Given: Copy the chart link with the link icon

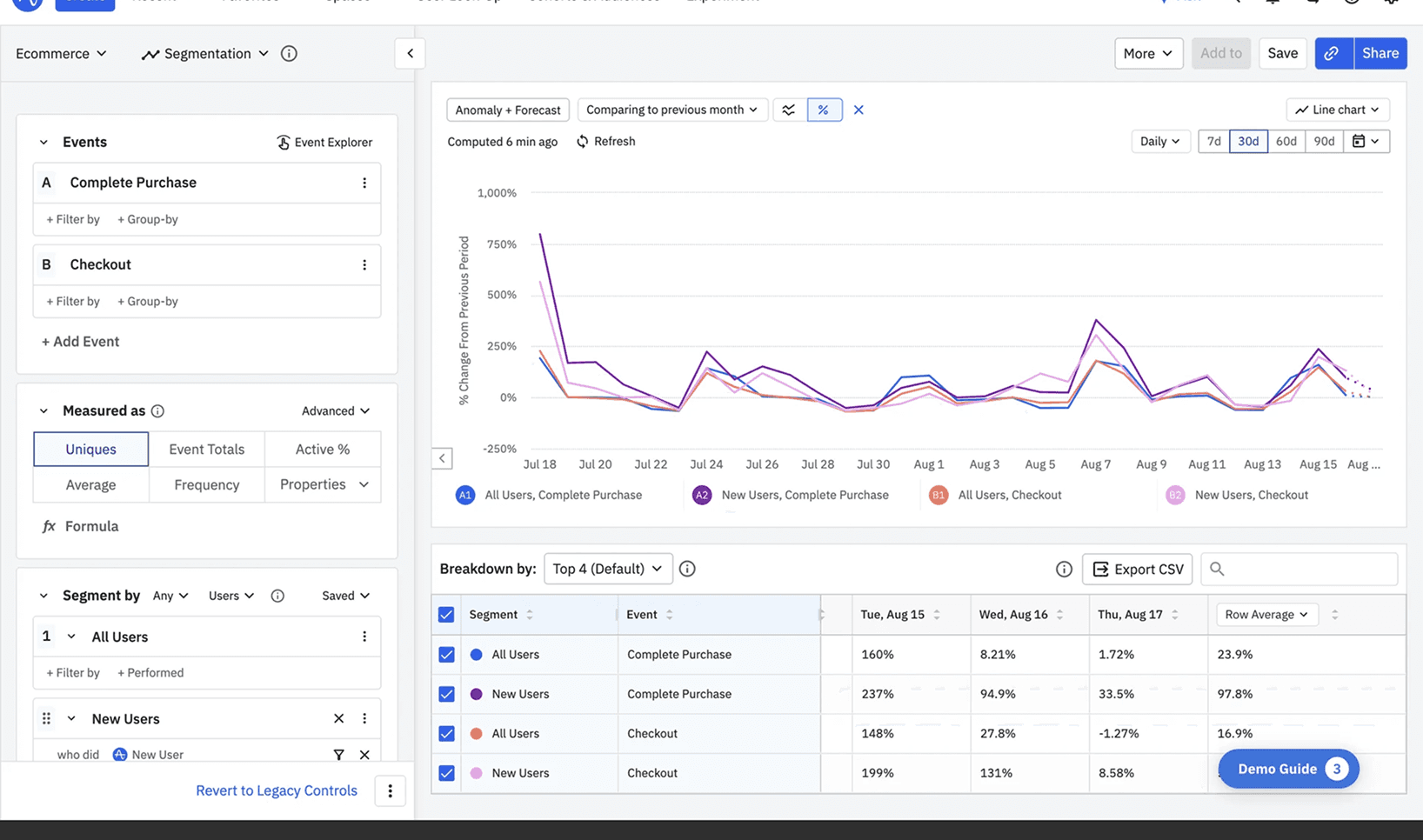Looking at the screenshot, I should 1333,54.
